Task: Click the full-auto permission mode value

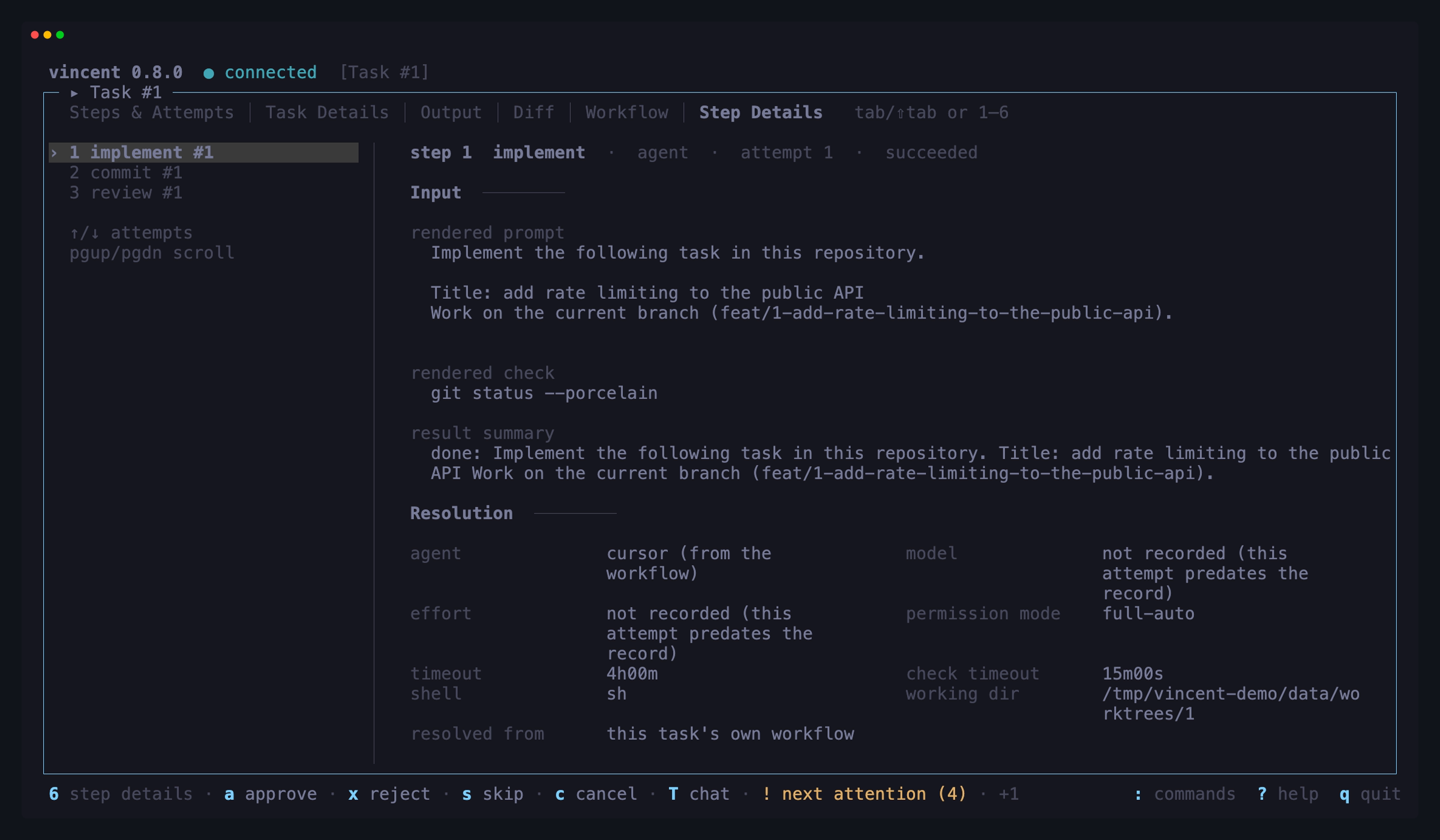Action: pos(1148,613)
